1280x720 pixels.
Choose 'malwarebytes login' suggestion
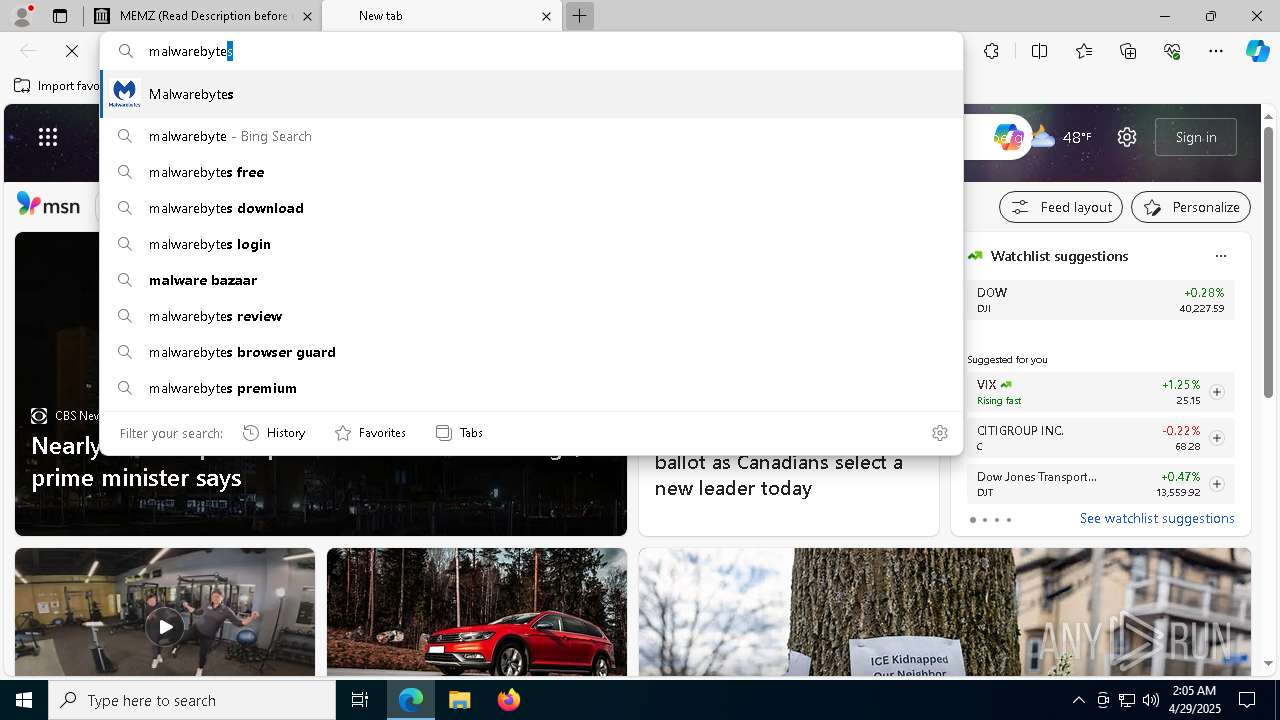coord(531,244)
